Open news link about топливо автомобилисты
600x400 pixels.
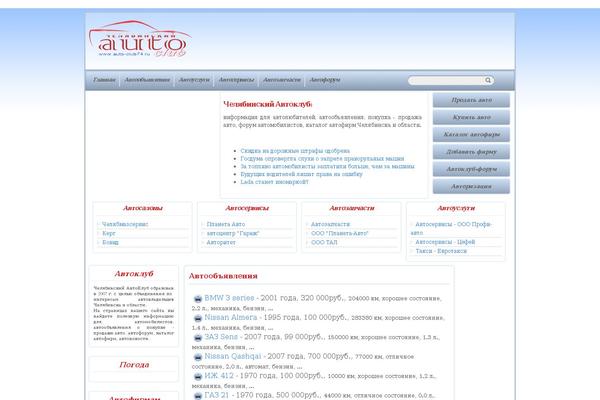pos(327,167)
